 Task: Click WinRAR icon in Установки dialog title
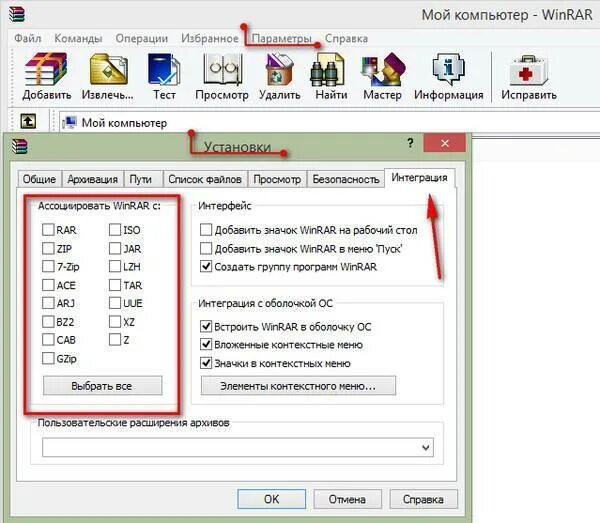pos(20,146)
